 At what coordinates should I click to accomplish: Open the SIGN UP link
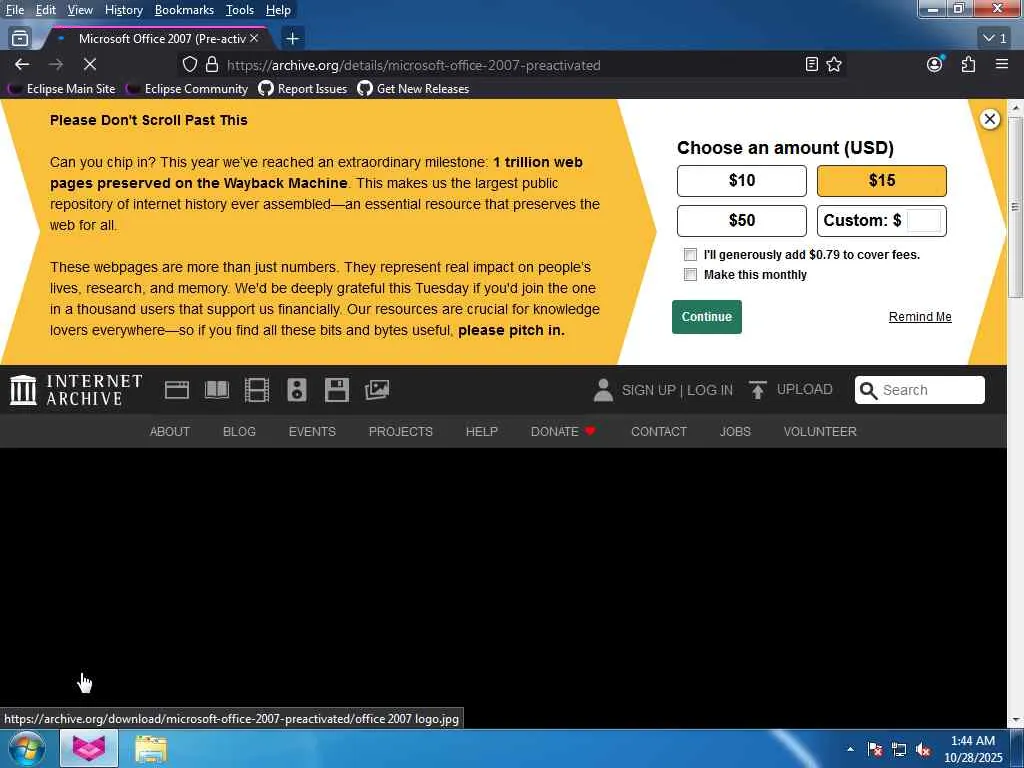(648, 390)
